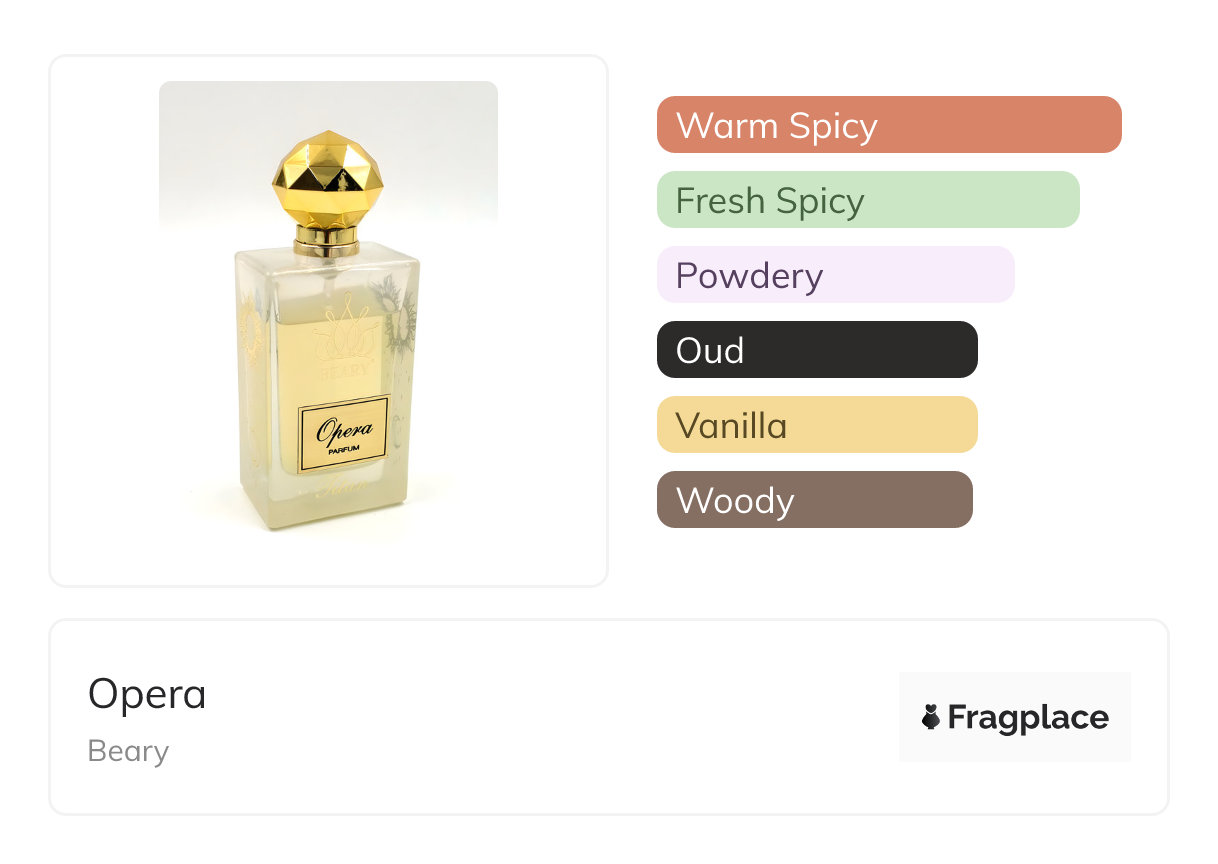Click the Fragplace wordmark text
The image size is (1218, 864).
point(1027,717)
